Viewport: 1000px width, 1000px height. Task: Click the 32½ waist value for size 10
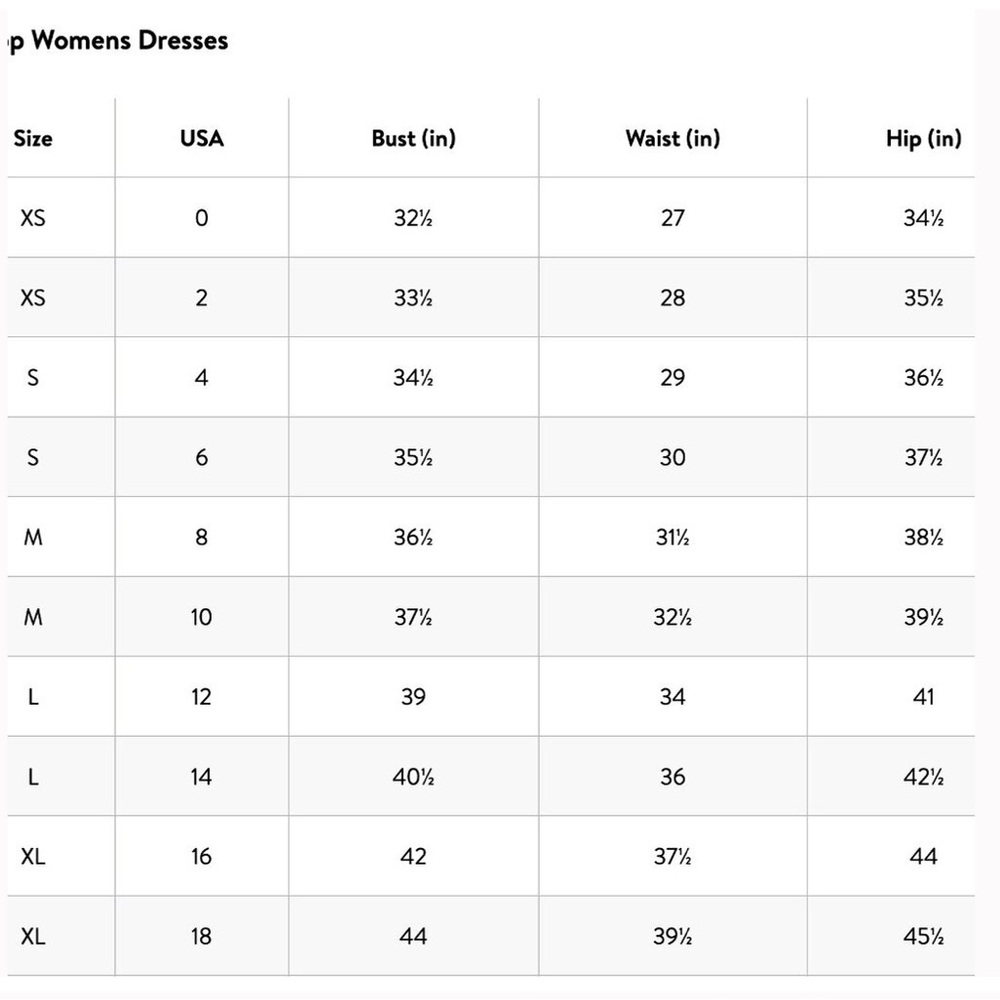[673, 617]
